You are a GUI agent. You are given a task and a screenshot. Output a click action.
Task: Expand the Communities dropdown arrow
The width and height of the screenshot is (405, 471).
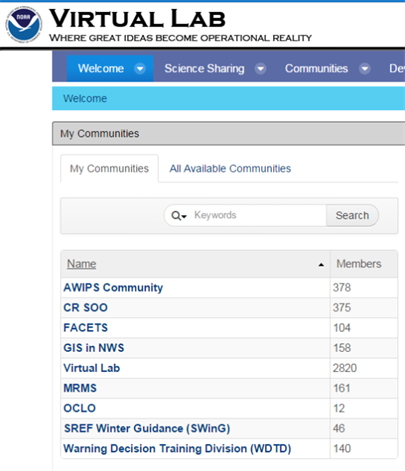click(x=365, y=69)
